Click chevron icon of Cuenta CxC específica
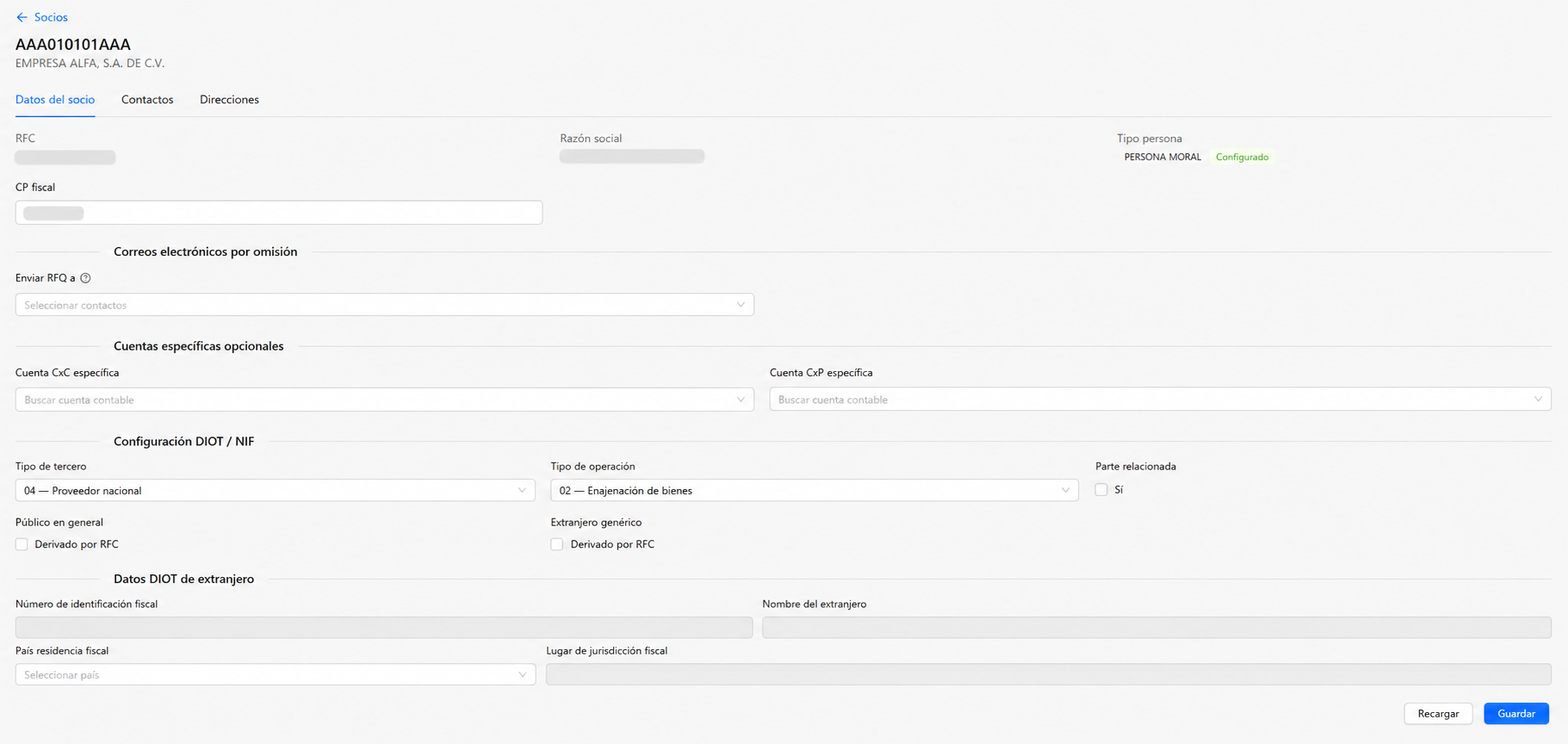The image size is (1568, 744). click(741, 400)
